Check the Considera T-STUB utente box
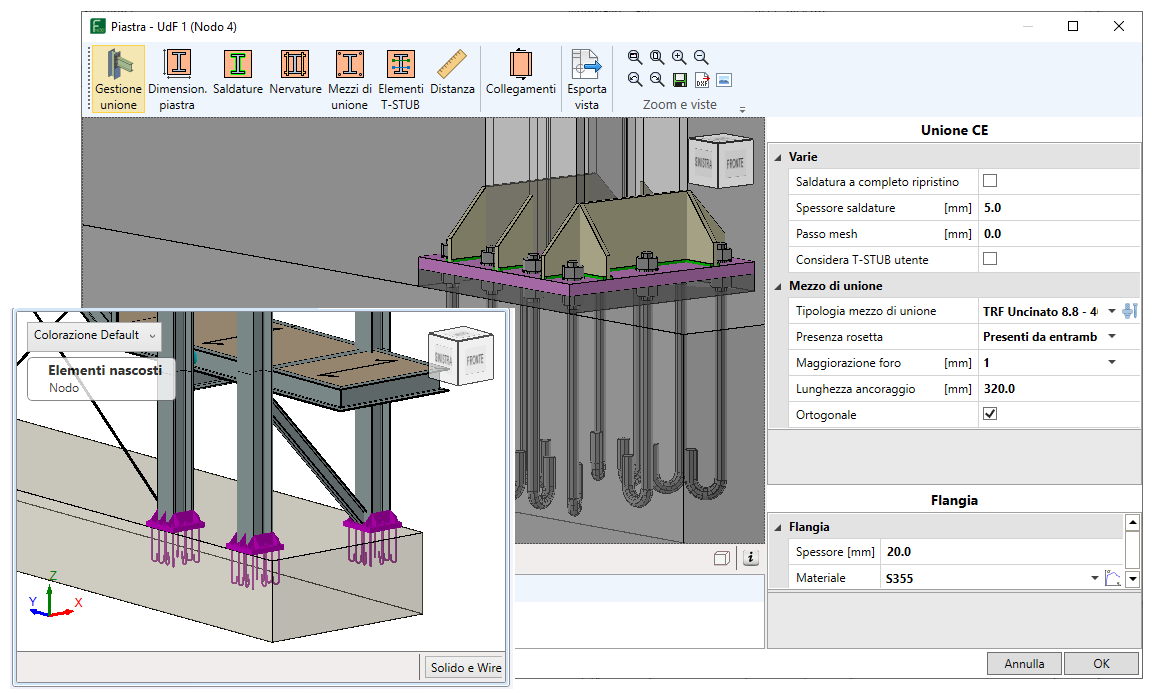 click(x=990, y=260)
